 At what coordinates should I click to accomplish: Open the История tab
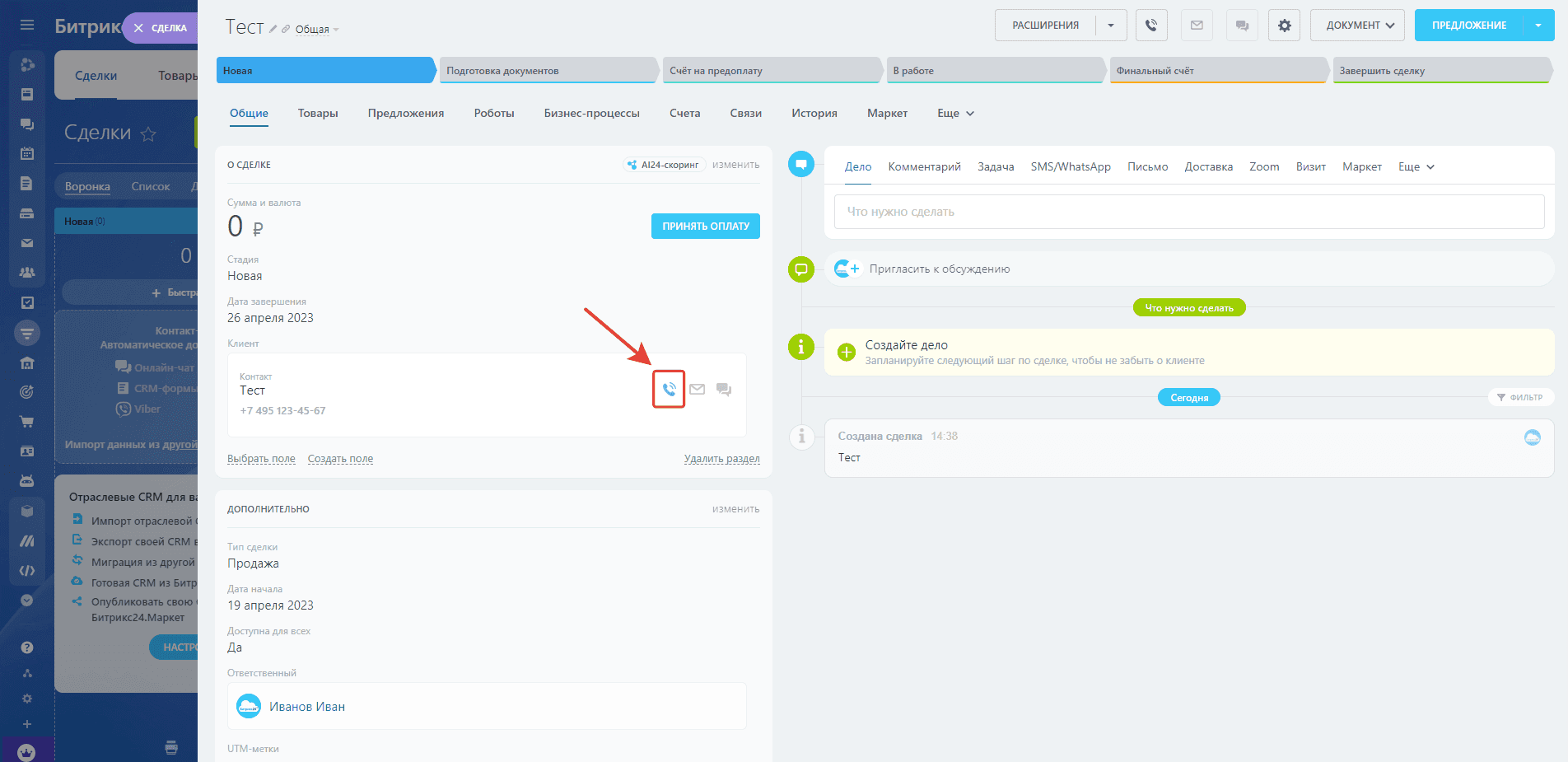814,114
